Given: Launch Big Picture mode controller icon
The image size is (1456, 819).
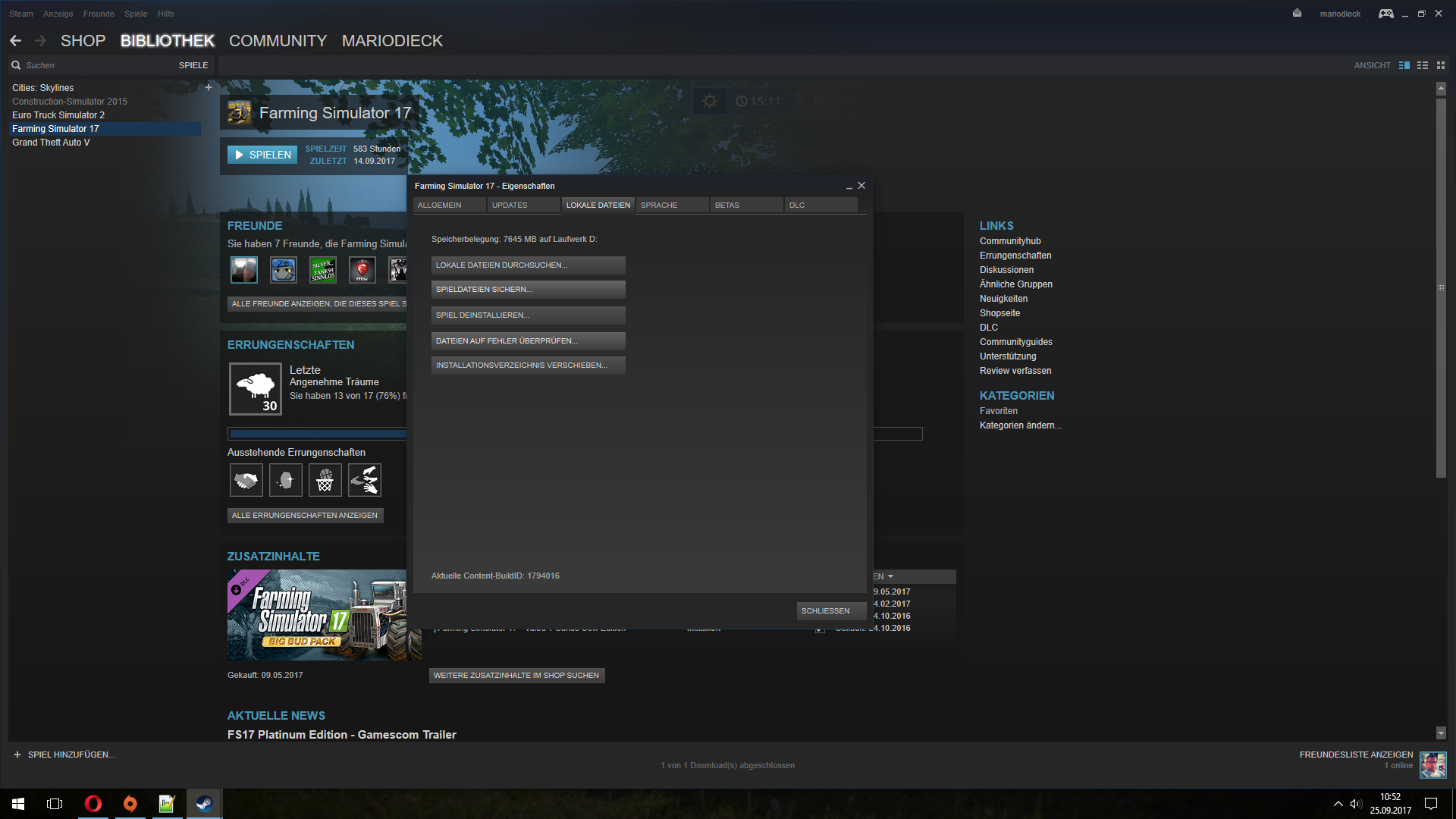Looking at the screenshot, I should [x=1385, y=14].
